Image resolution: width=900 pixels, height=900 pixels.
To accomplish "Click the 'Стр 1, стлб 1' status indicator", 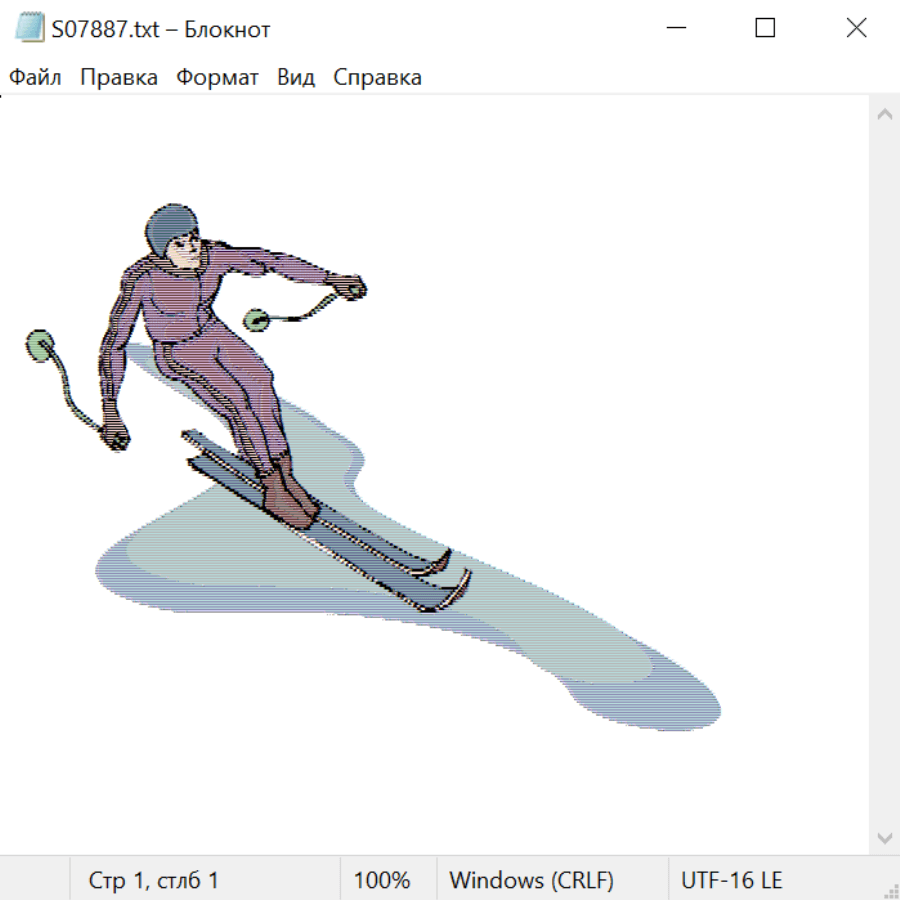I will [x=153, y=880].
